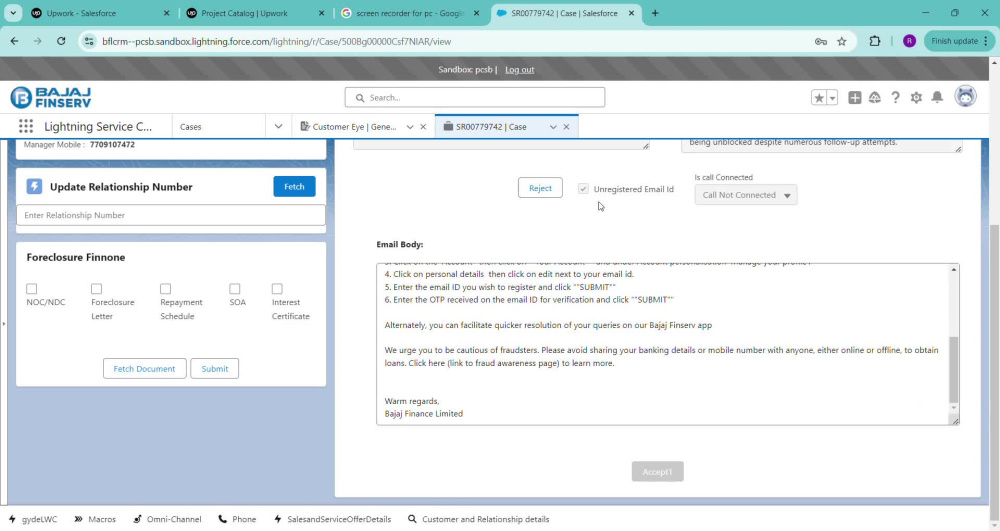1000x531 pixels.
Task: Reload the page with browser refresh
Action: coord(61,41)
